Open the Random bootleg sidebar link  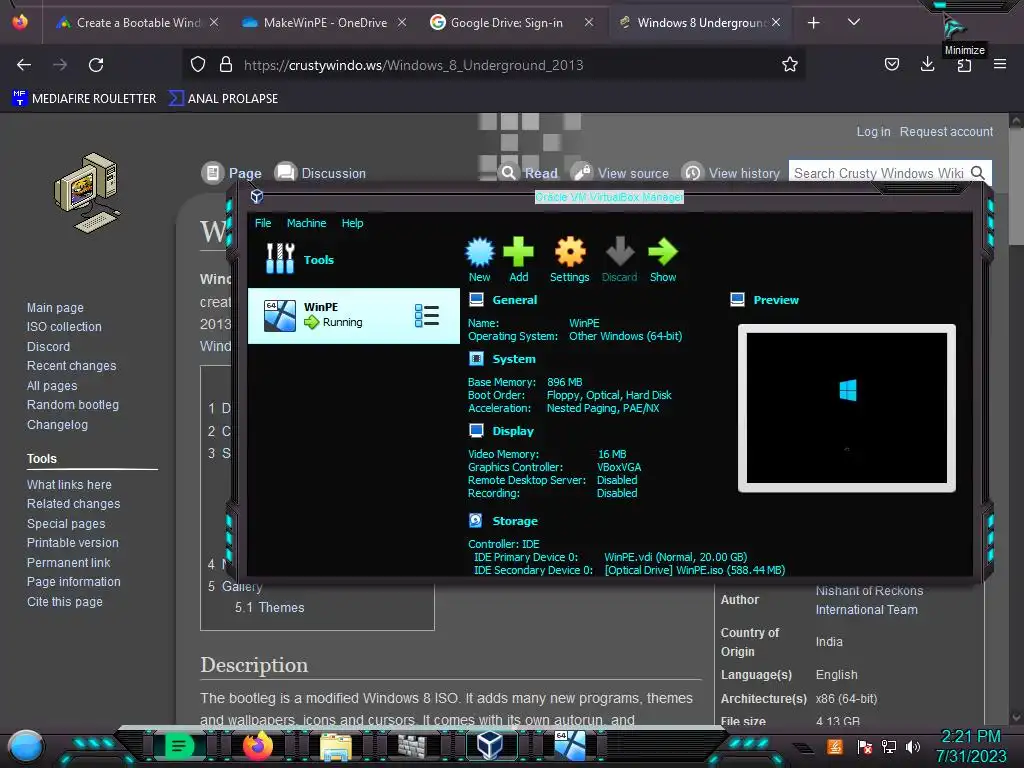(x=72, y=405)
